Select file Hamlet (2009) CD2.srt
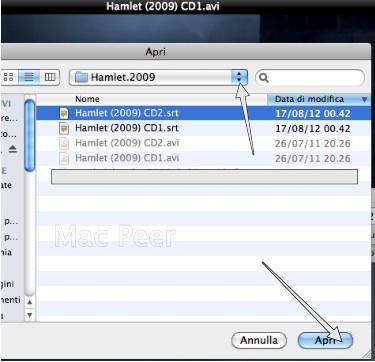This screenshot has width=375, height=362. click(x=203, y=113)
